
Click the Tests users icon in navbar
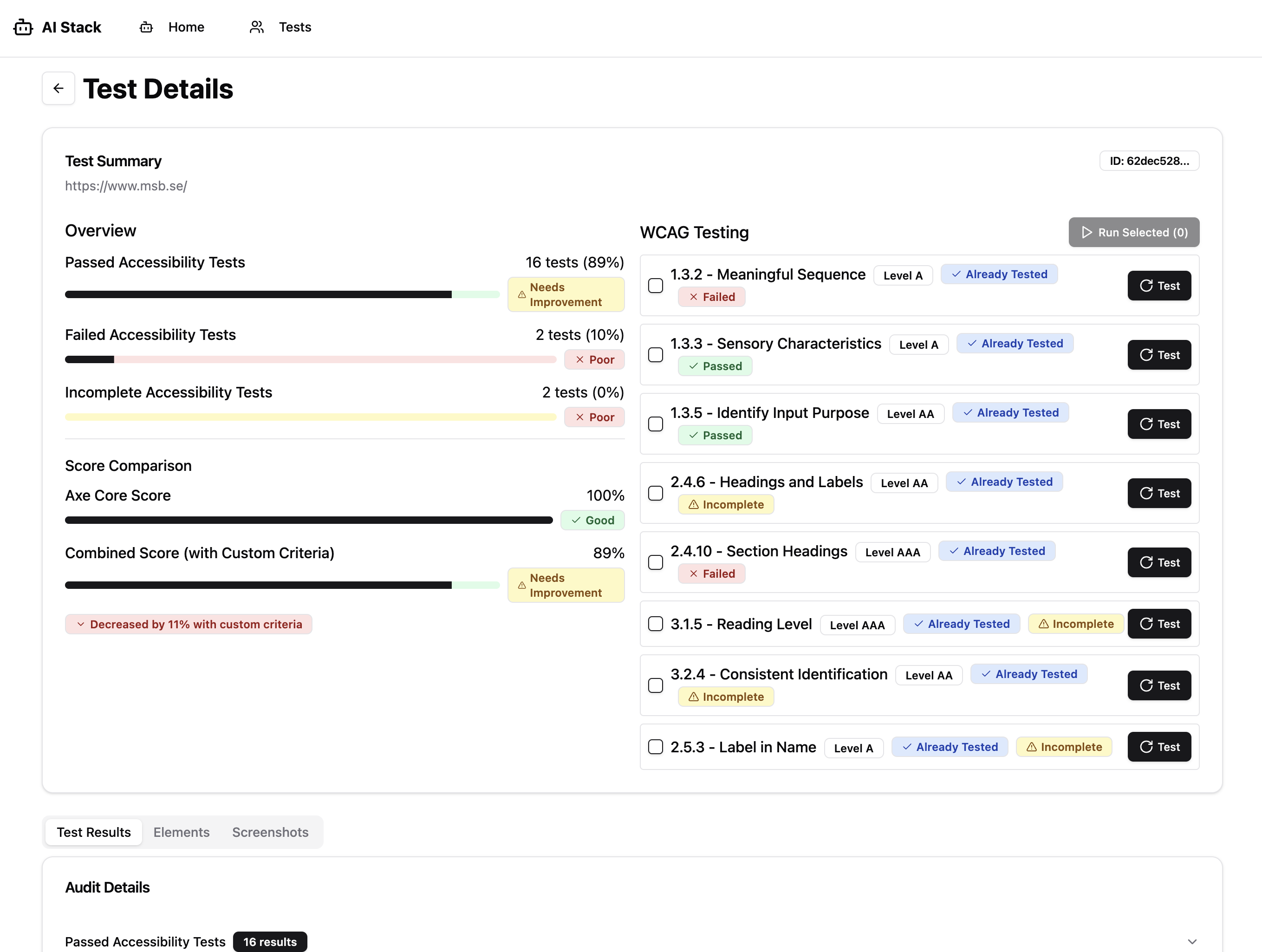pos(257,27)
